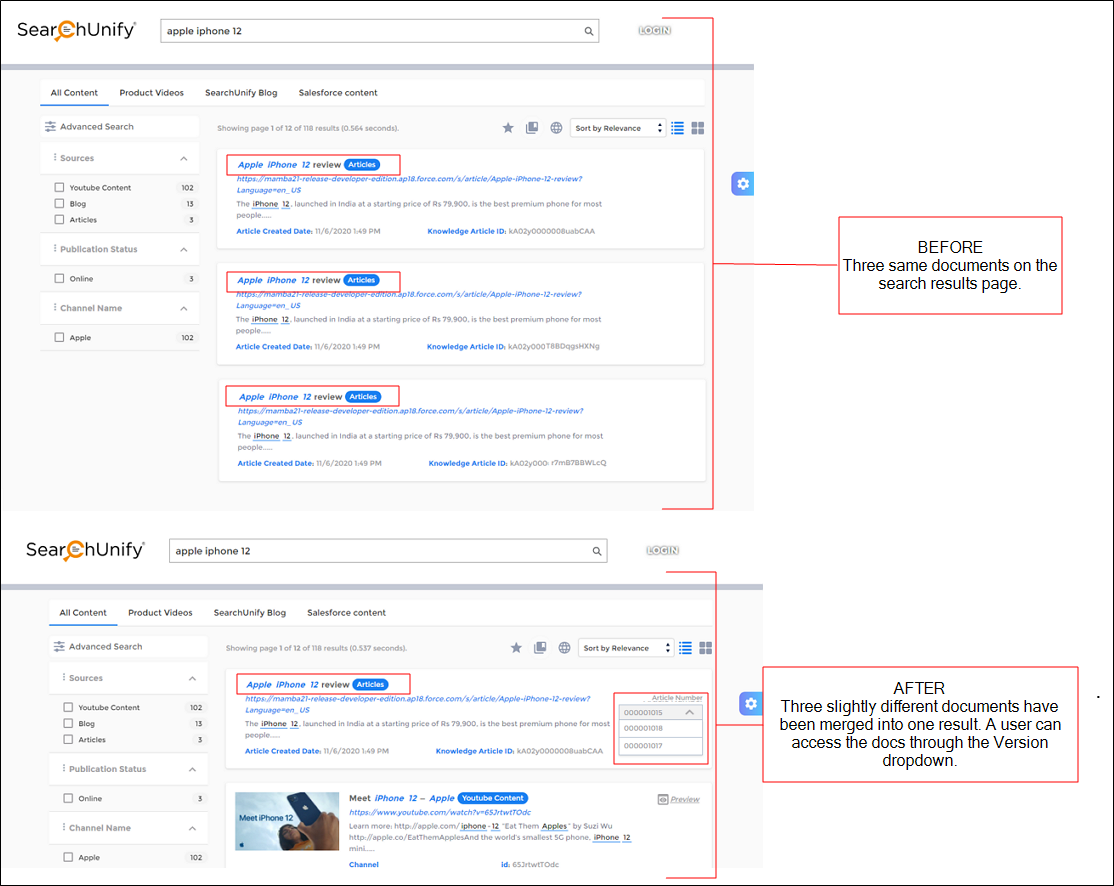Click the star favorites icon in BEFORE panel
Screen dimensions: 1114x886
click(x=508, y=128)
